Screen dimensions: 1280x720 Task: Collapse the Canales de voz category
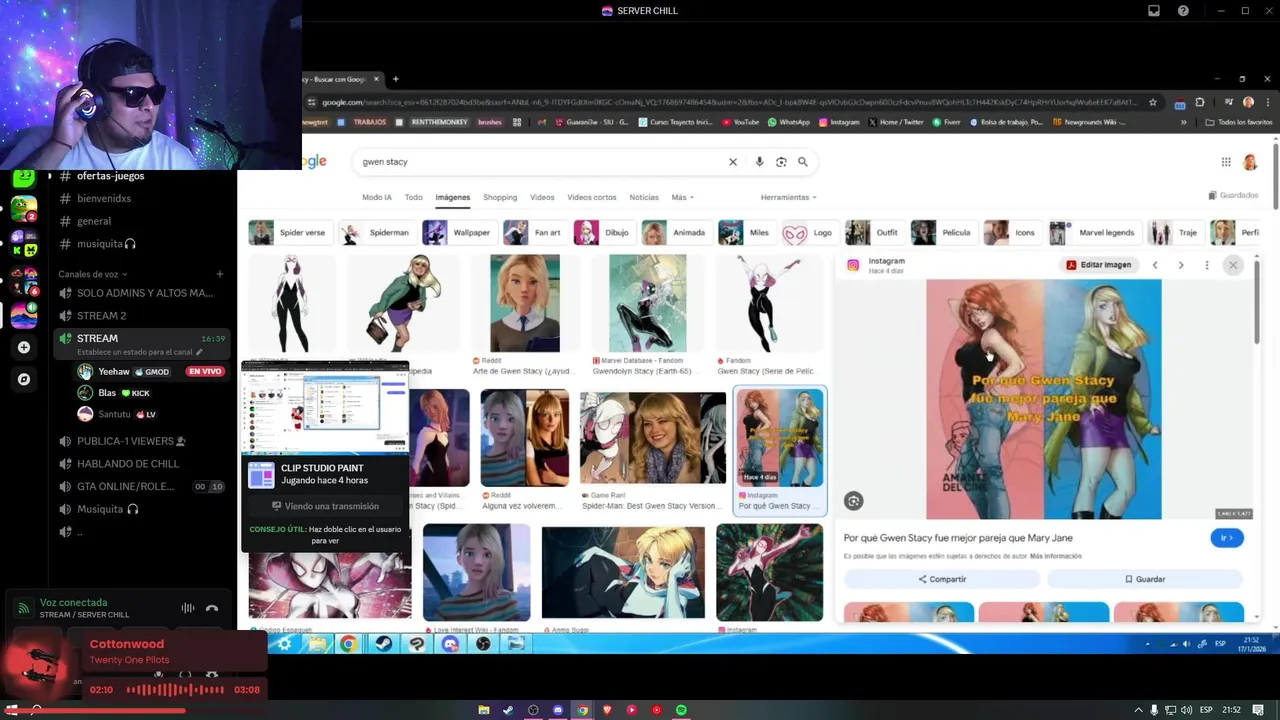(93, 274)
